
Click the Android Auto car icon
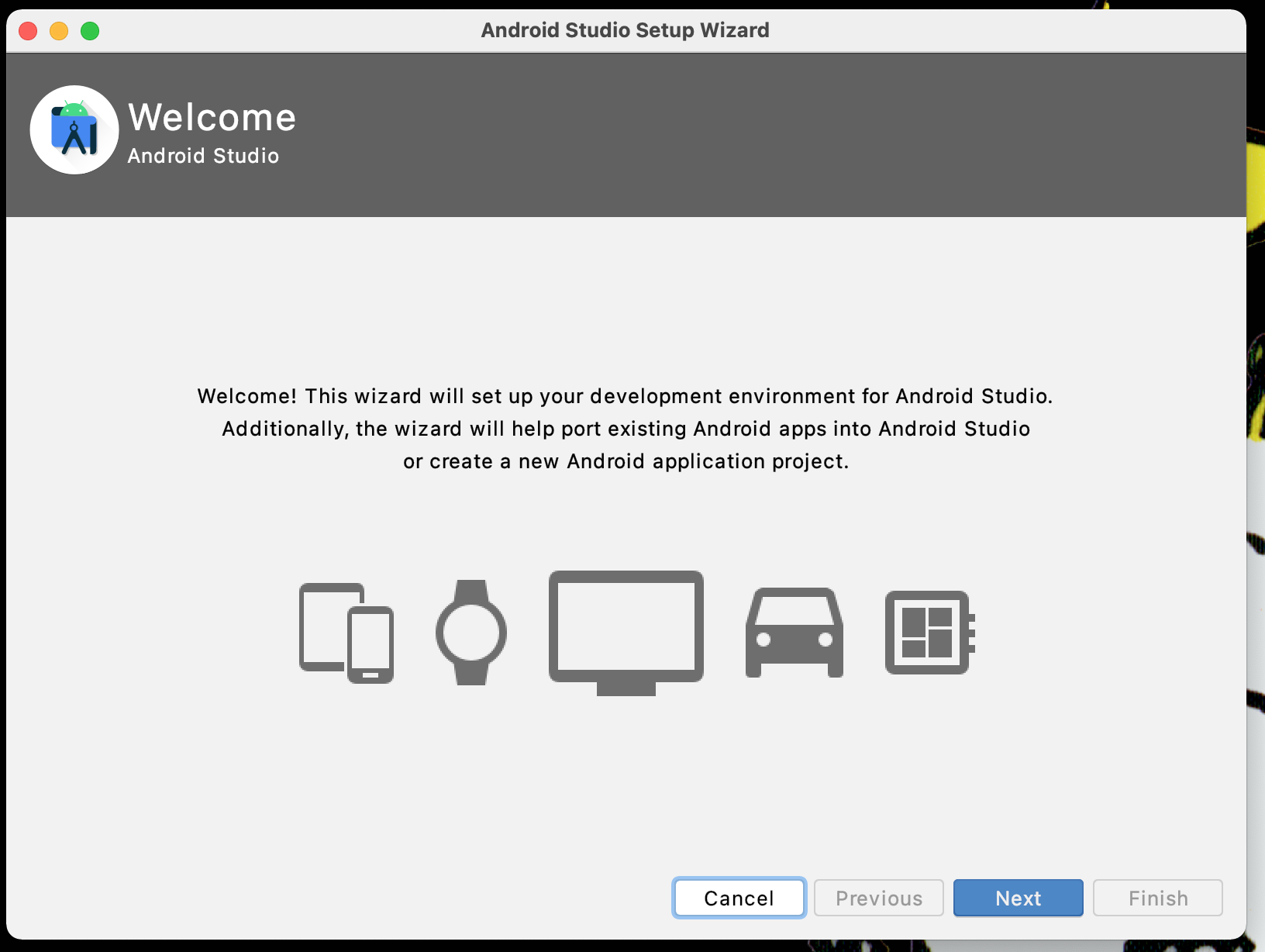coord(795,632)
